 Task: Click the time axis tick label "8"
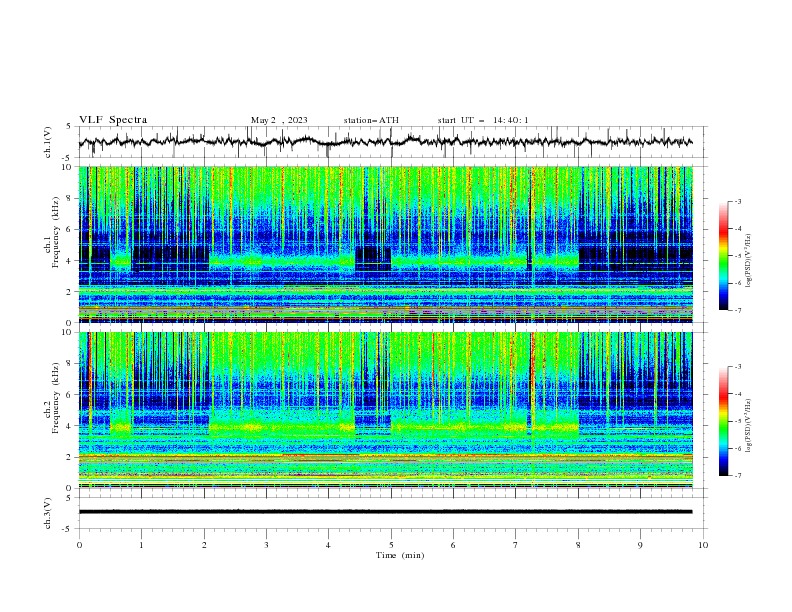click(578, 545)
